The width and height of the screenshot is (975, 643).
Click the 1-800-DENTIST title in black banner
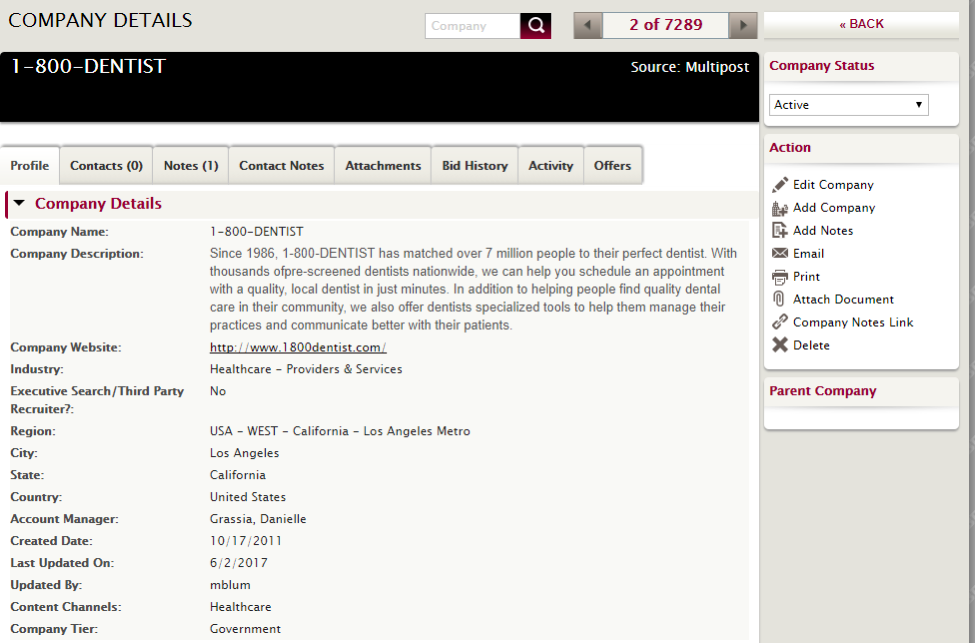click(88, 66)
